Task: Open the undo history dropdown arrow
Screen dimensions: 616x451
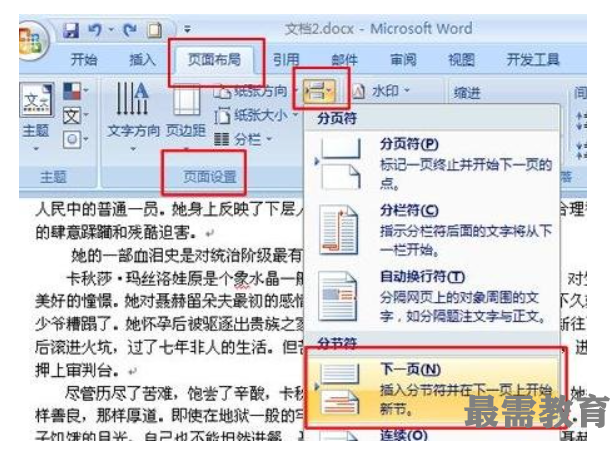Action: (x=111, y=29)
